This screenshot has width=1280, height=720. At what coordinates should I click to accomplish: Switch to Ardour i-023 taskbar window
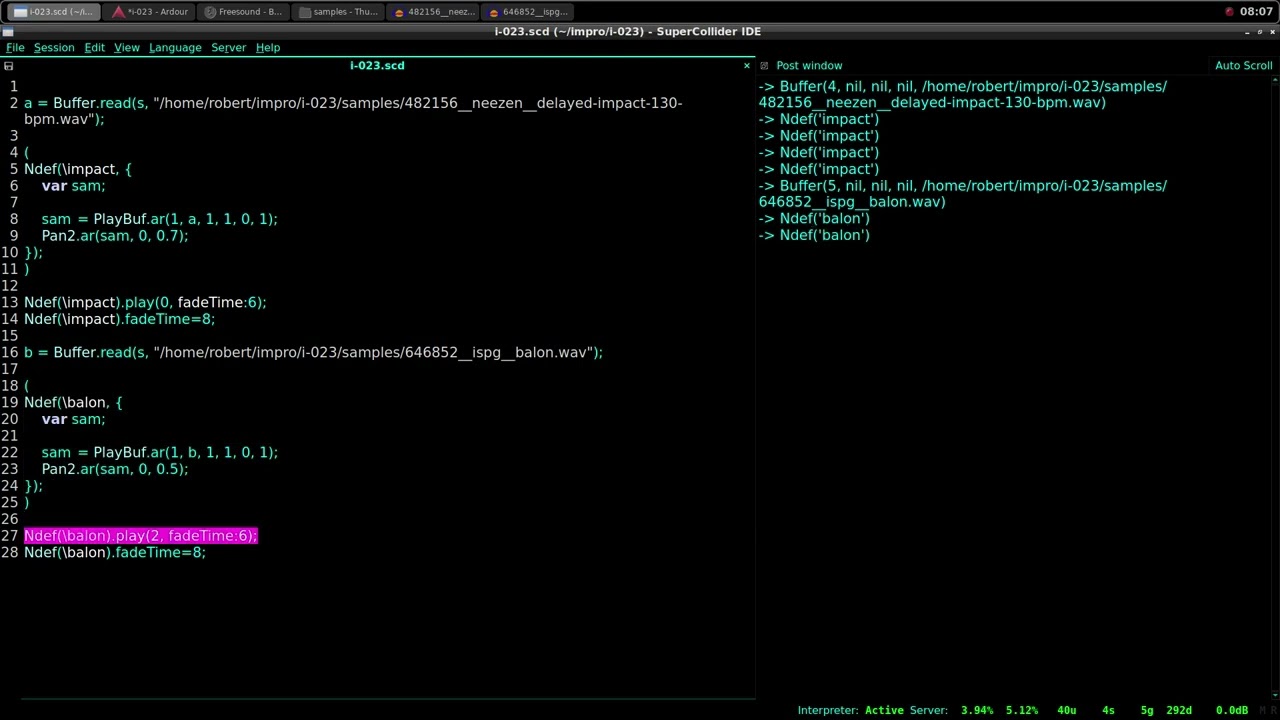click(150, 12)
